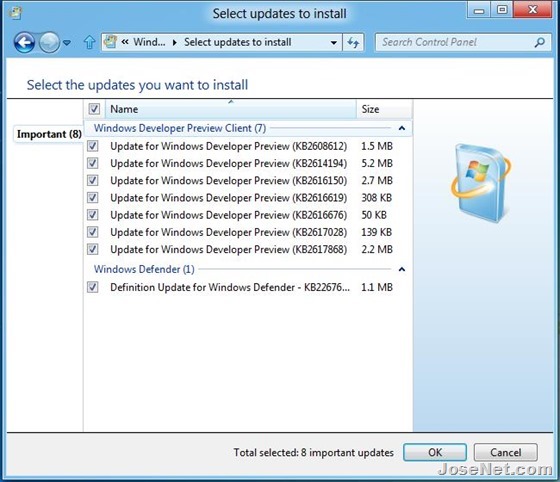Select the row text for KB2616150 update
This screenshot has width=560, height=482.
pos(229,180)
